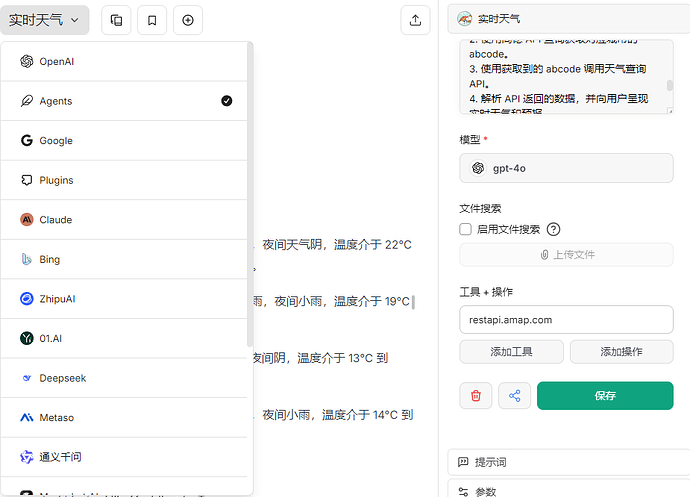Click the ZhipuAI logo icon
This screenshot has height=497, width=690.
(27, 299)
